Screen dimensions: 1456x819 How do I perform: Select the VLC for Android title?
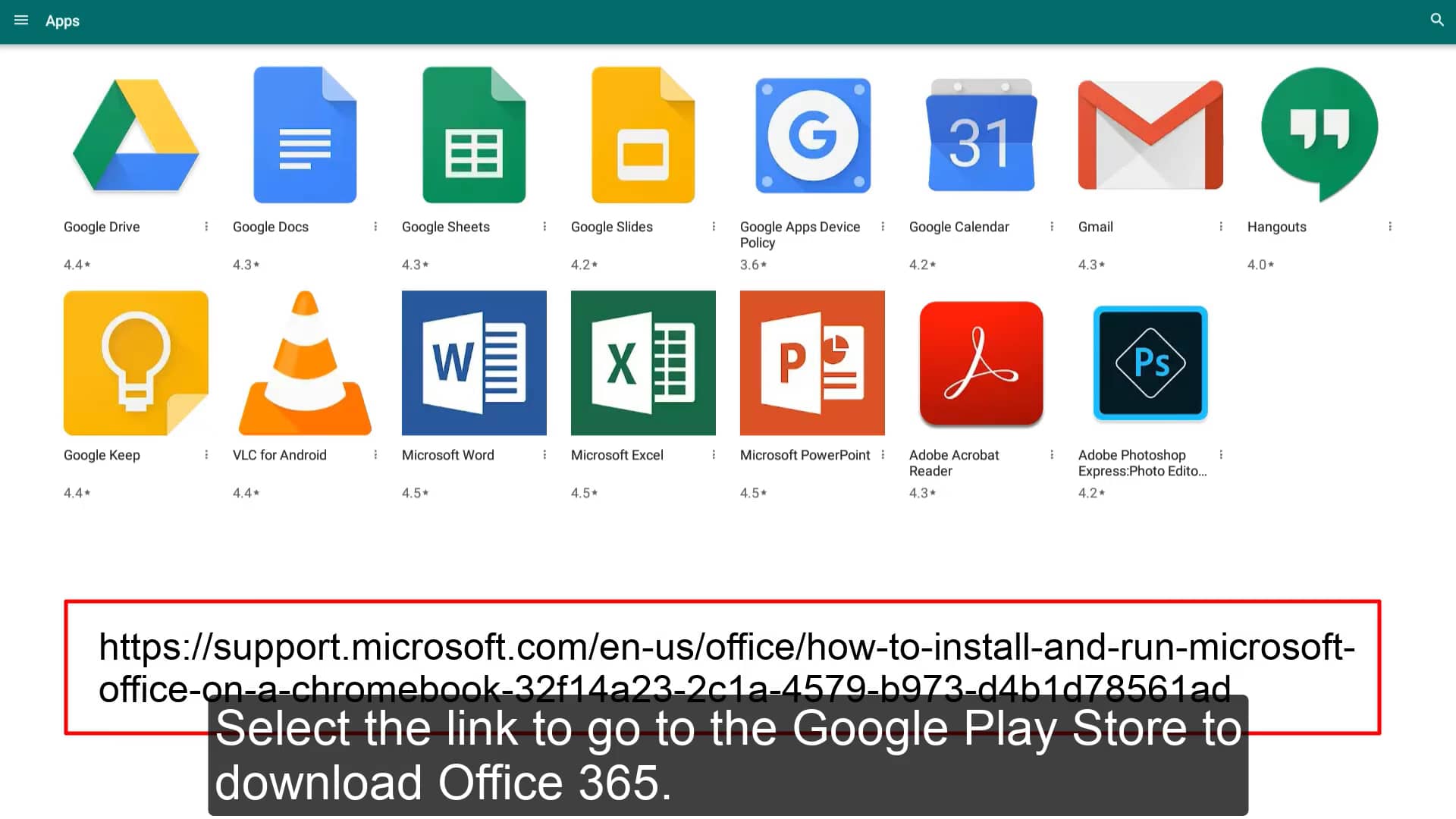point(280,455)
